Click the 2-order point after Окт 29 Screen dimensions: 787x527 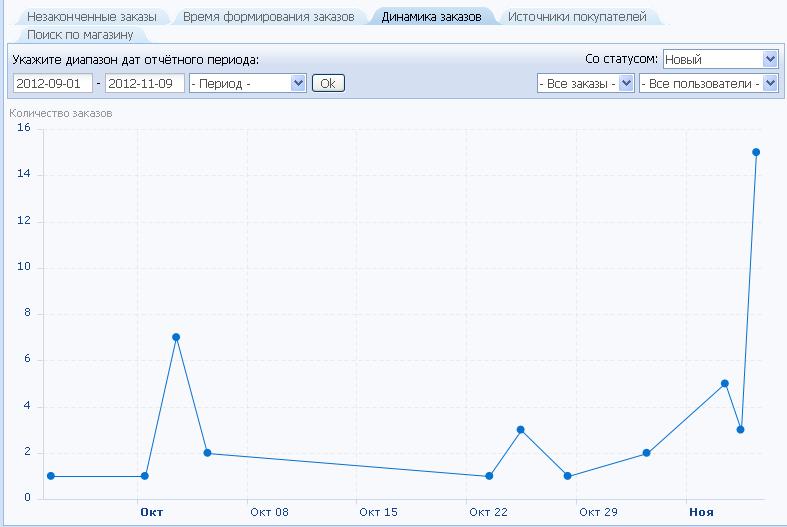[x=647, y=453]
